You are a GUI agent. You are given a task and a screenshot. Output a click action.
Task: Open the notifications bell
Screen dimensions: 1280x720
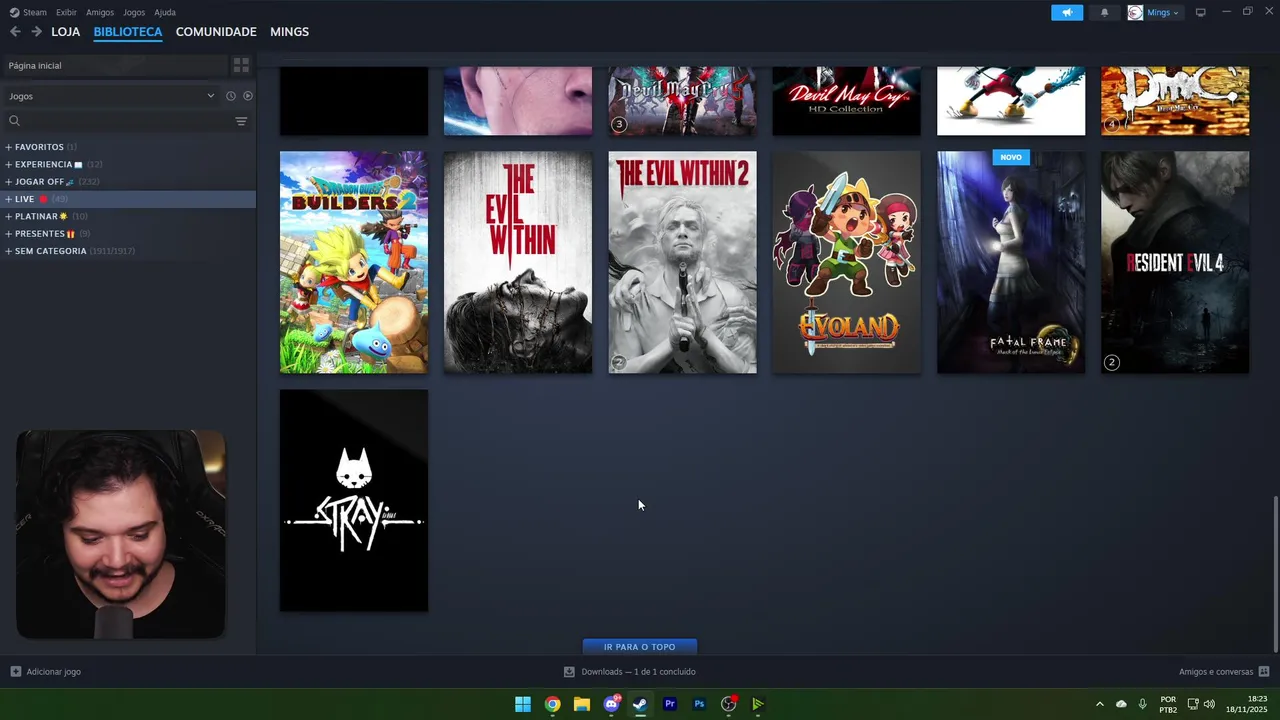pos(1104,12)
